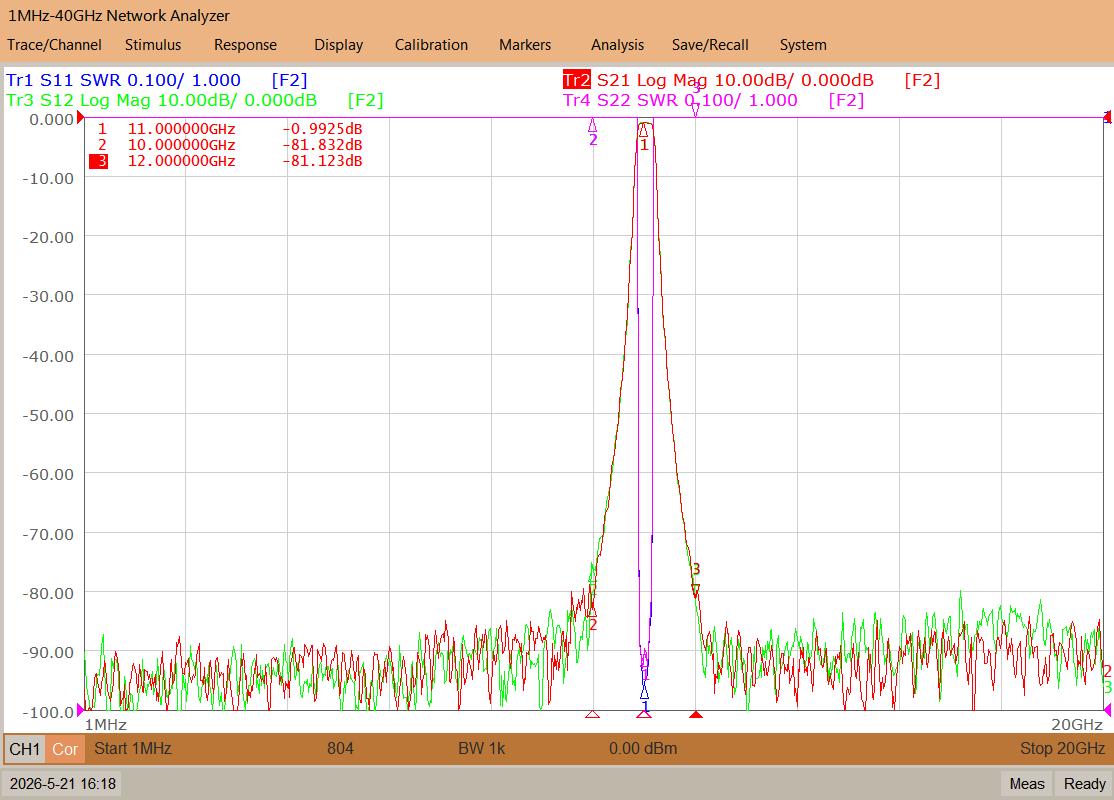
Task: Click the Meas status button
Action: pyautogui.click(x=1027, y=784)
